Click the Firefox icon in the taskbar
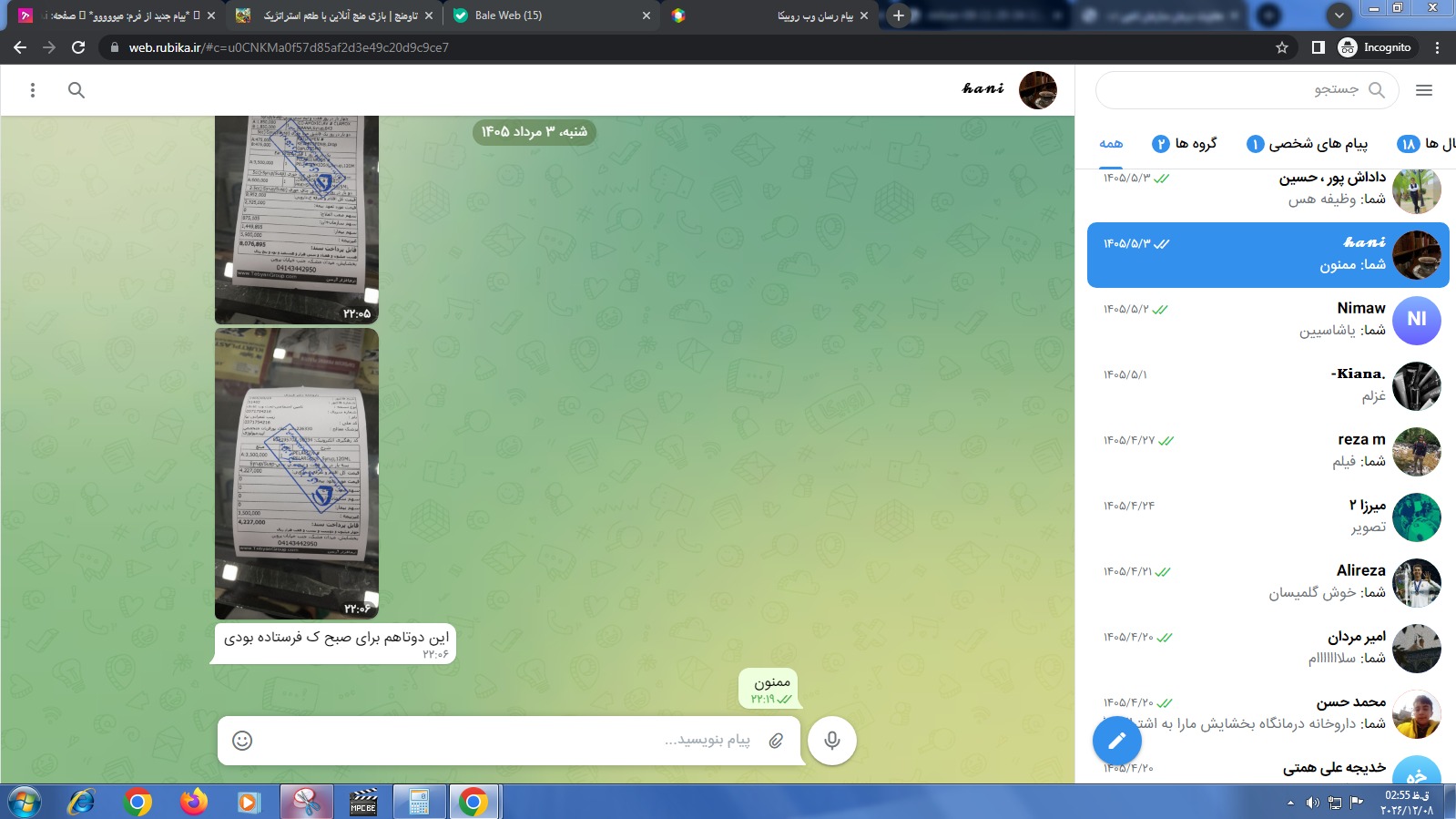 tap(193, 802)
